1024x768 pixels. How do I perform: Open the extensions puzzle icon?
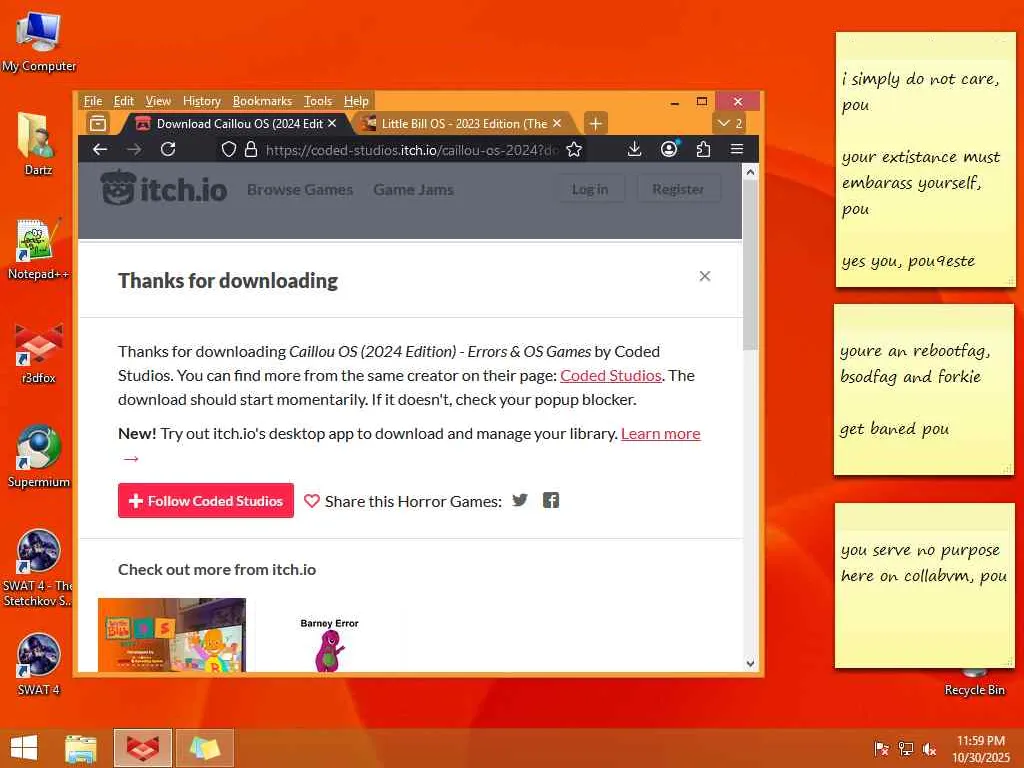click(703, 150)
